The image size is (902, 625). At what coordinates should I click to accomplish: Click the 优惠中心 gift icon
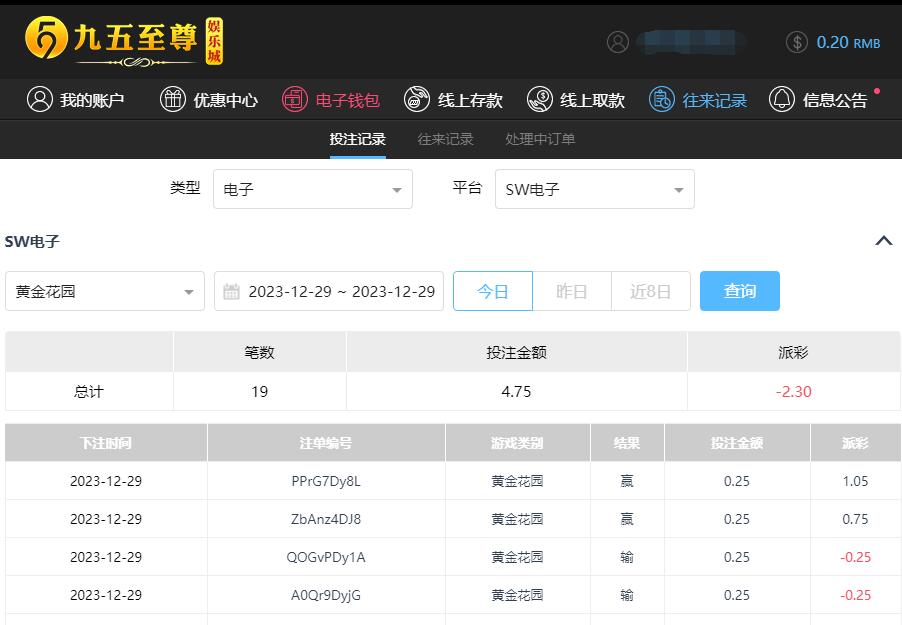173,100
